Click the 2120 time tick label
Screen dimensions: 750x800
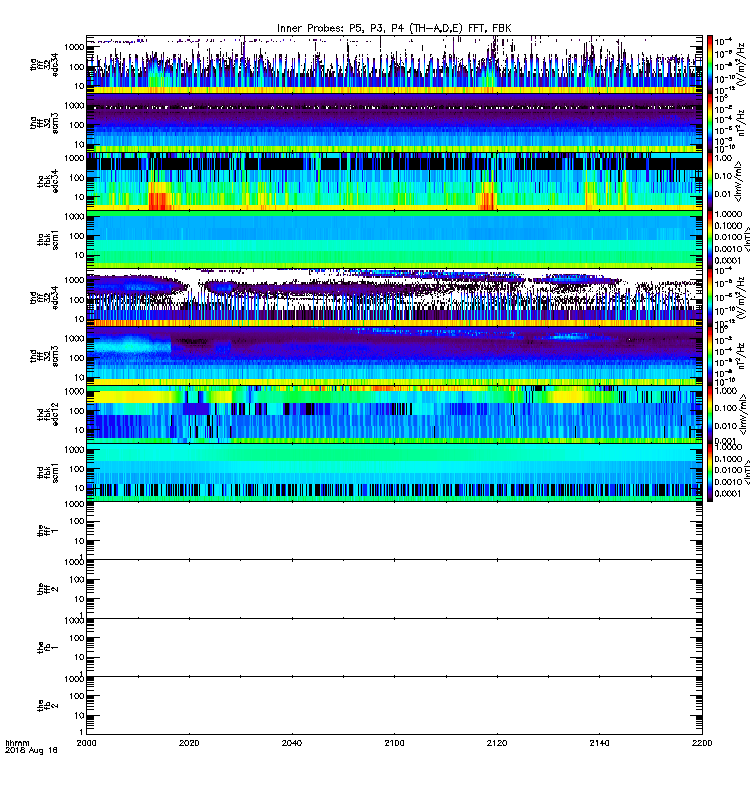click(497, 743)
